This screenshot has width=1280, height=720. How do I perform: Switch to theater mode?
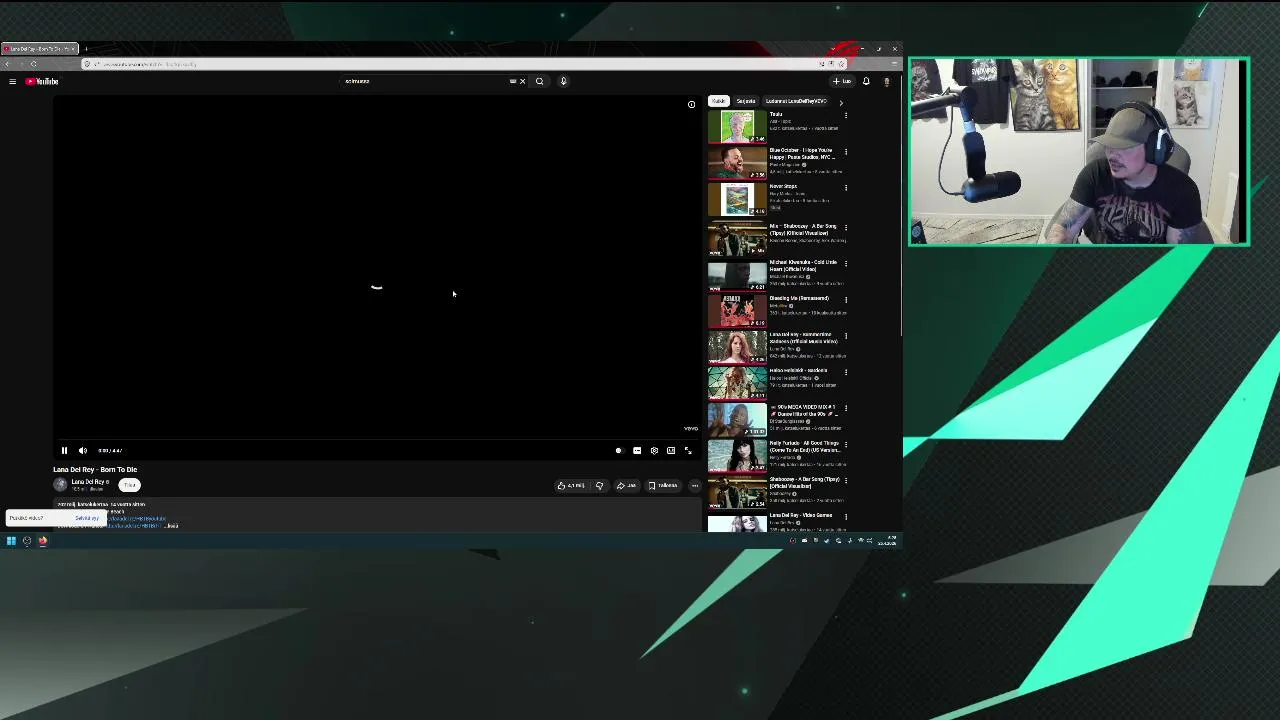pyautogui.click(x=671, y=450)
